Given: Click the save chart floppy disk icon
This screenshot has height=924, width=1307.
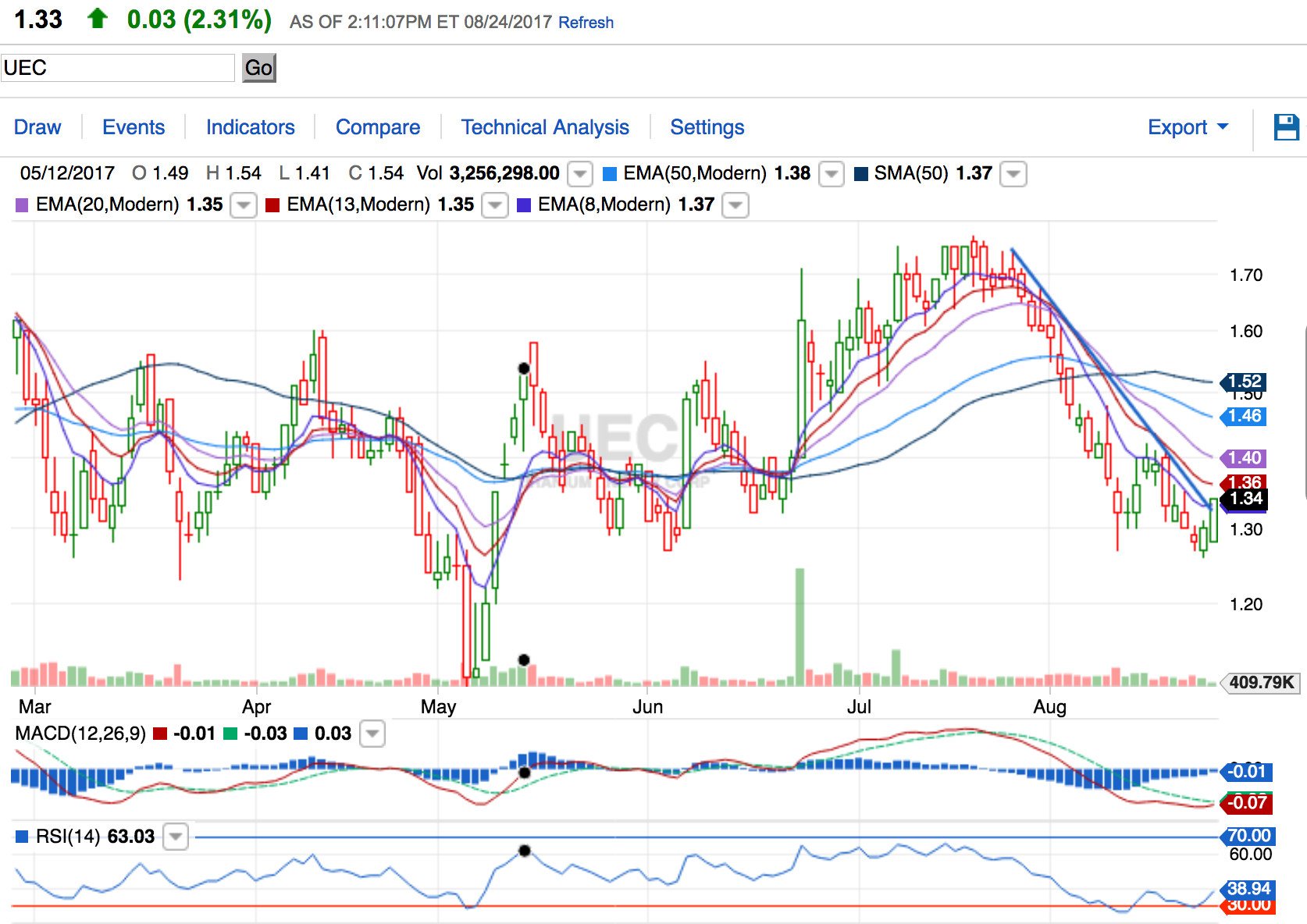Looking at the screenshot, I should tap(1286, 127).
